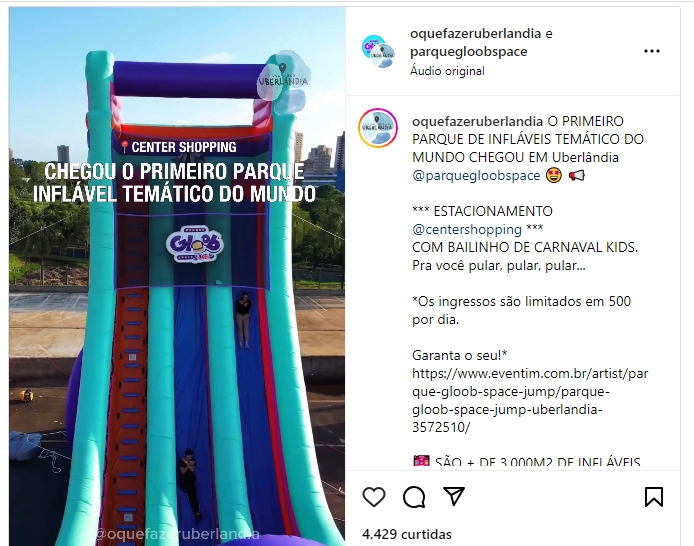Click the Gloob logo on the slide
Image resolution: width=694 pixels, height=546 pixels.
pos(195,244)
